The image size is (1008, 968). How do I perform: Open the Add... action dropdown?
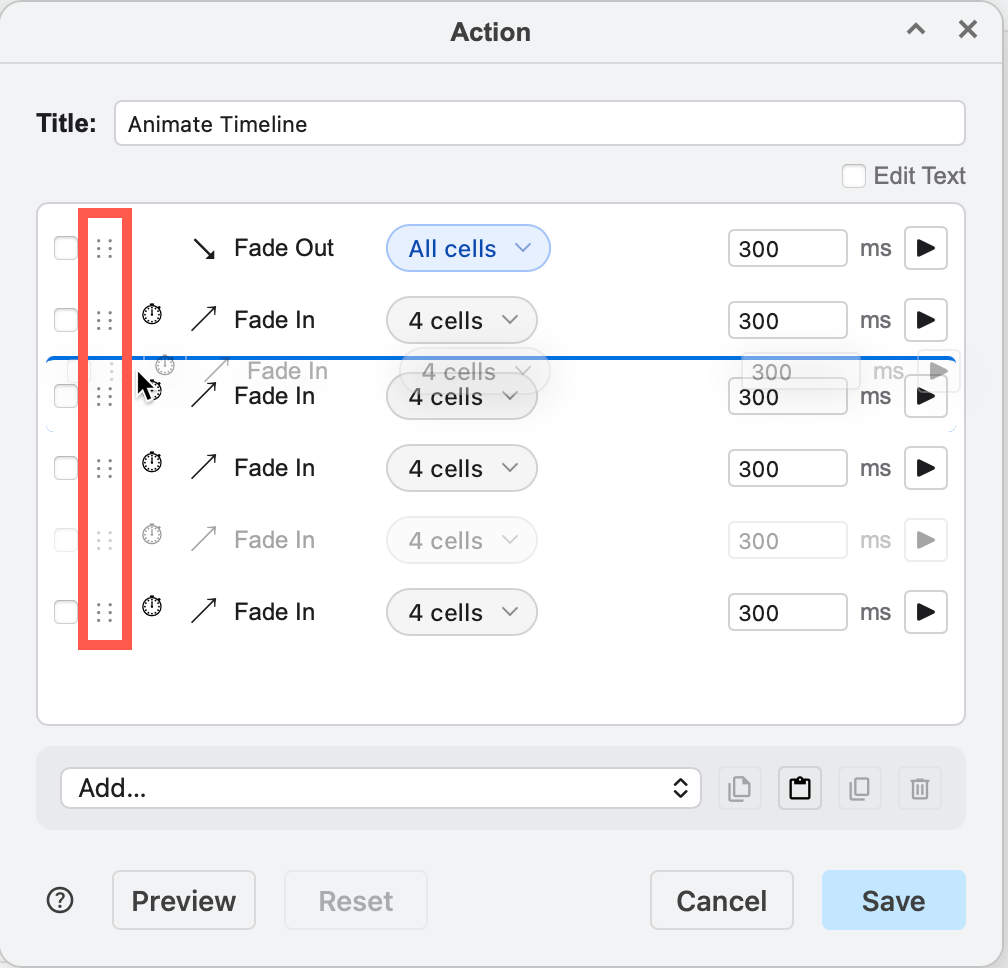click(381, 788)
